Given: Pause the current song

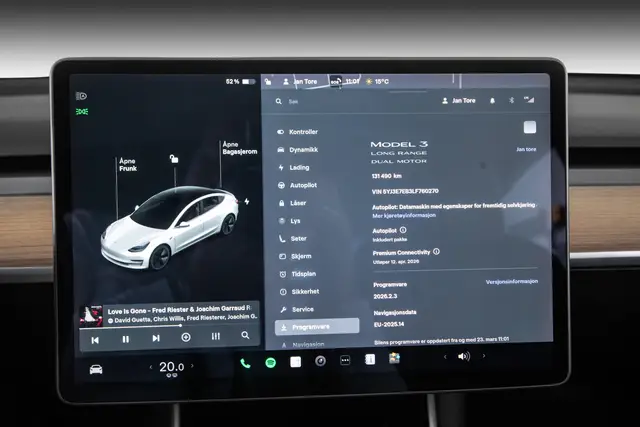Looking at the screenshot, I should pyautogui.click(x=126, y=339).
